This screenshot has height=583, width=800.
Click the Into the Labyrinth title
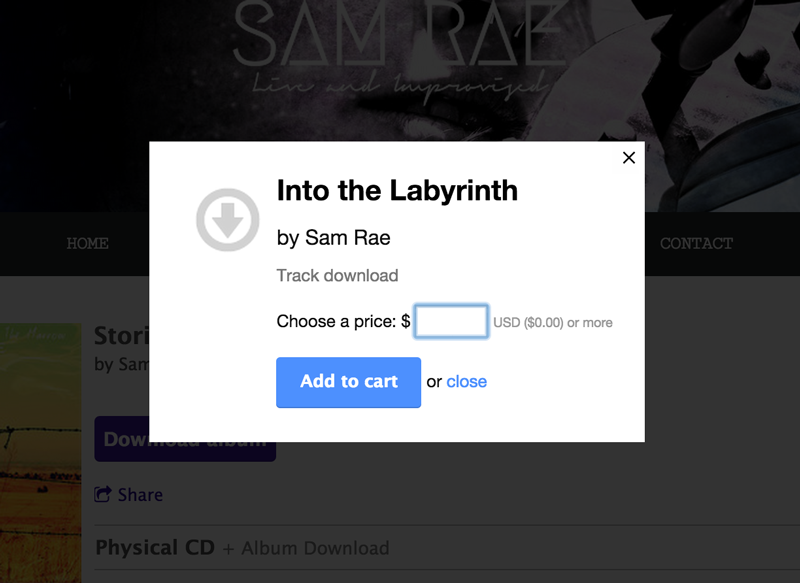[x=397, y=191]
